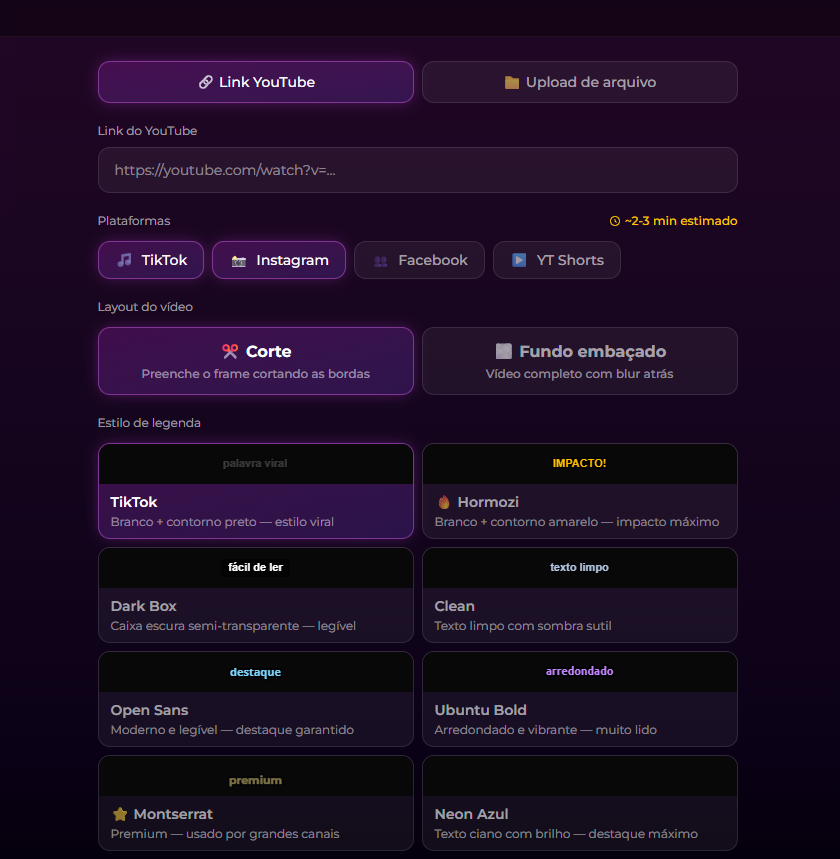Choose the TikTok caption style card
Image resolution: width=840 pixels, height=859 pixels.
coord(256,491)
